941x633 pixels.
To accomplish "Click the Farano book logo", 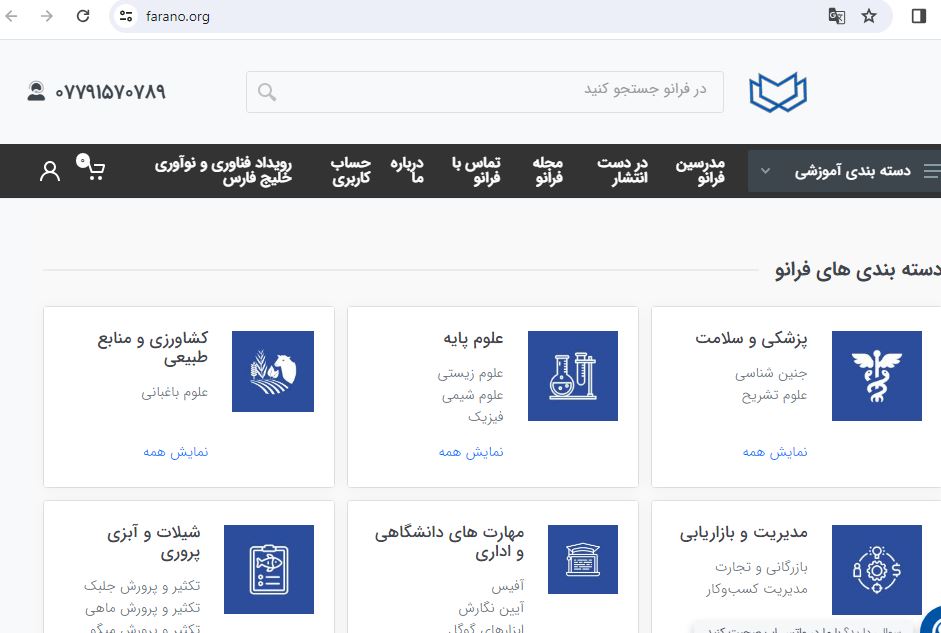I will point(778,92).
